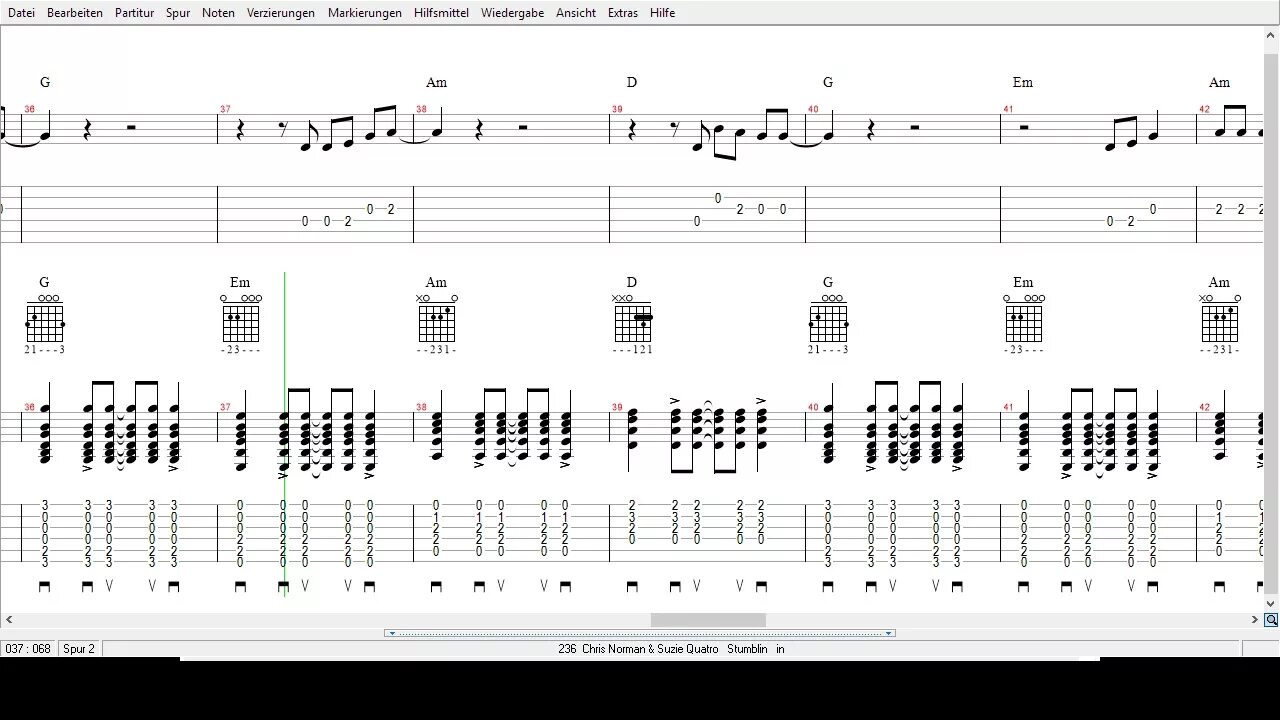Click measure number 36 in melody staff
The image size is (1280, 720).
(x=29, y=110)
